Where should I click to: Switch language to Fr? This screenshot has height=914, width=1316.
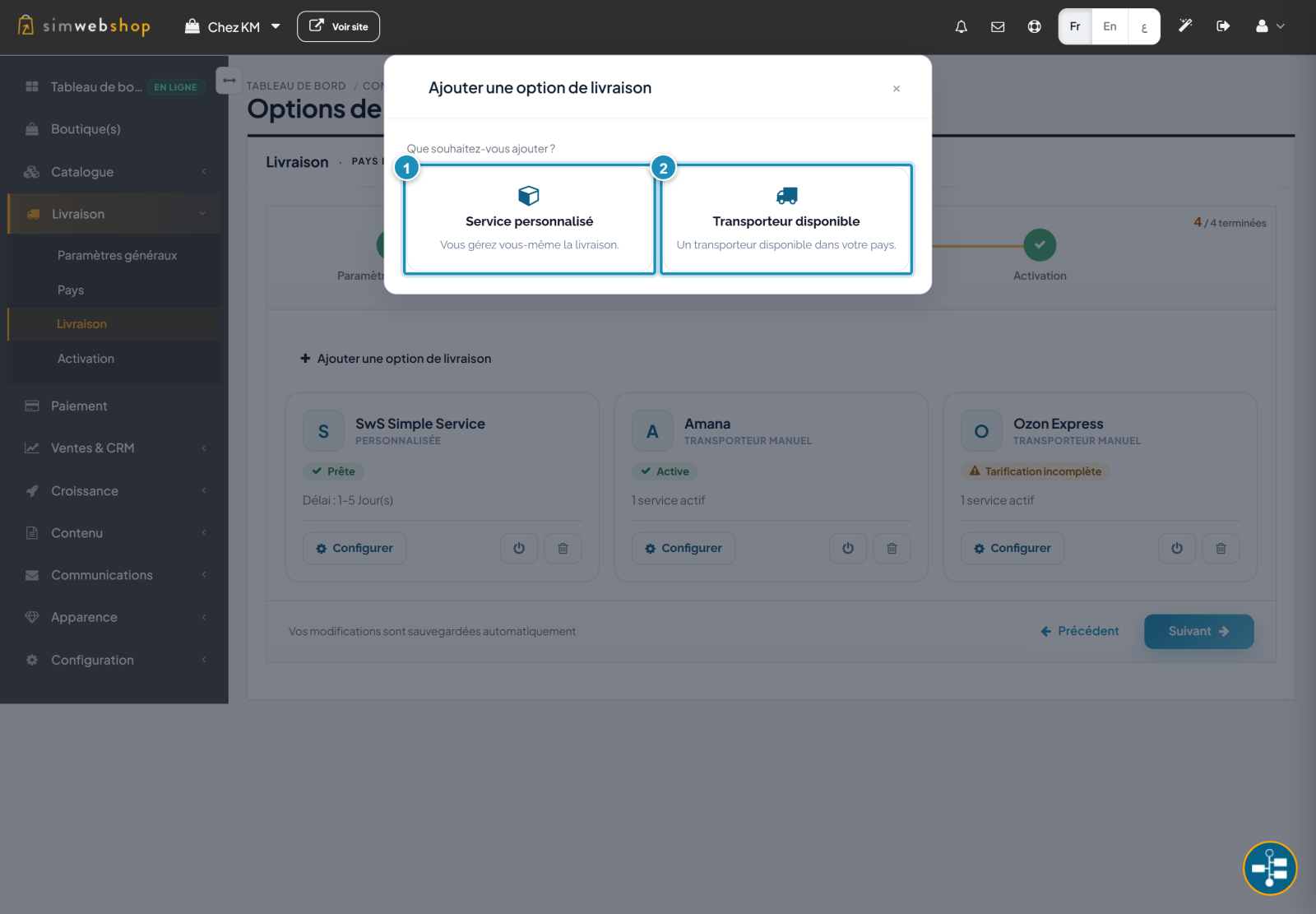point(1075,26)
